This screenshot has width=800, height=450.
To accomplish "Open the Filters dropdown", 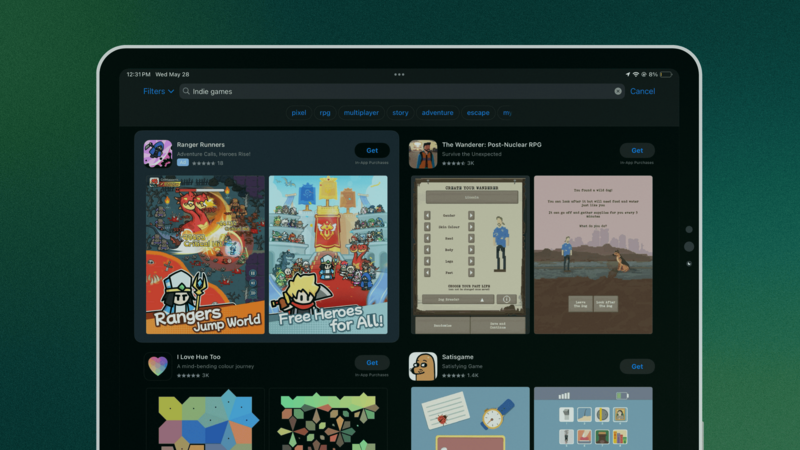I will click(x=158, y=91).
